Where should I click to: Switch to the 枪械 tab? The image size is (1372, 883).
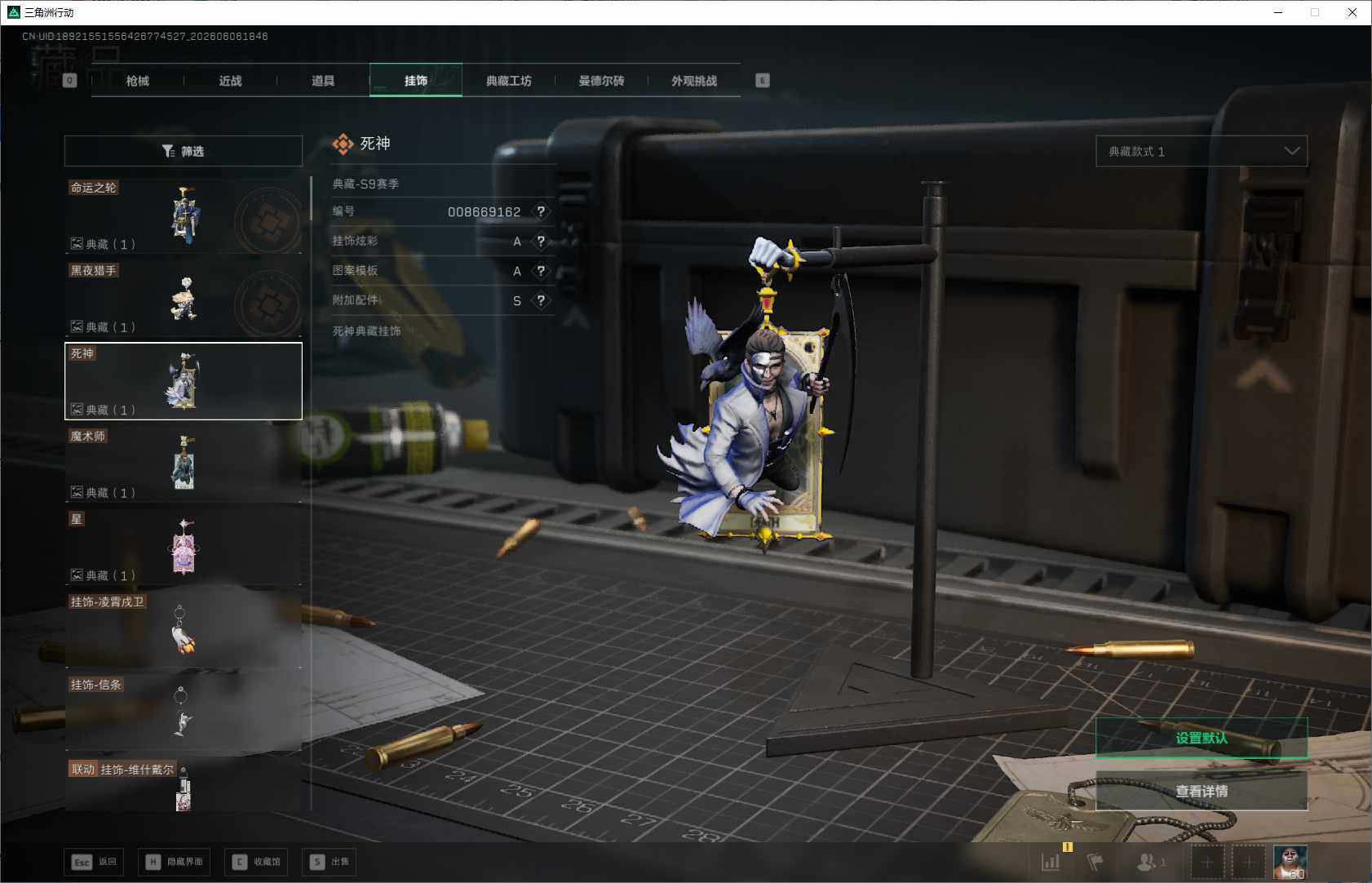[138, 81]
